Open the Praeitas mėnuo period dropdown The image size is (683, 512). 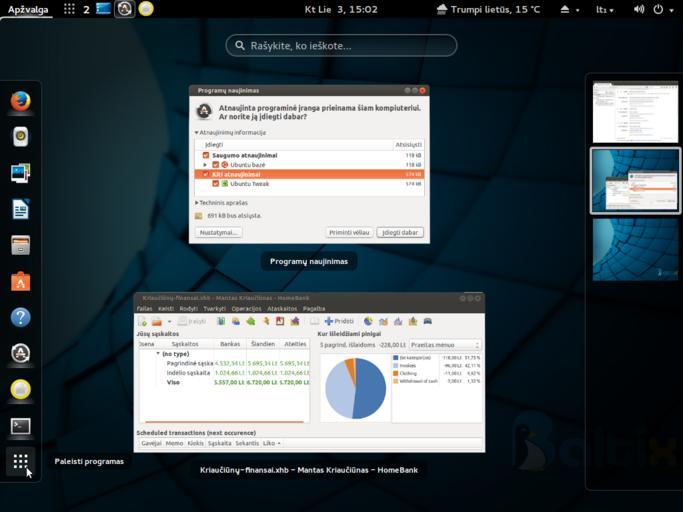point(445,345)
